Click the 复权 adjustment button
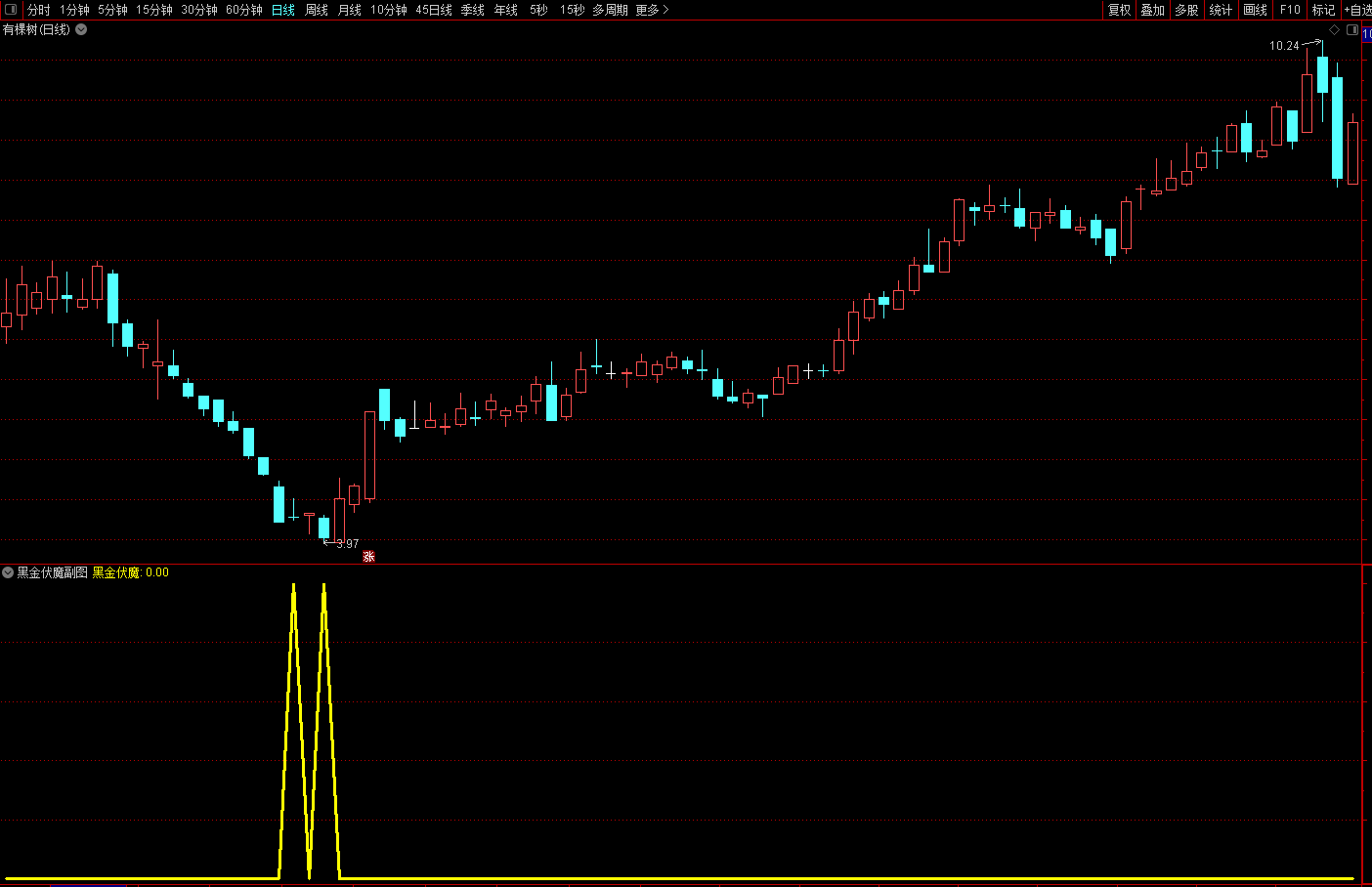Viewport: 1372px width, 887px height. pos(1119,10)
